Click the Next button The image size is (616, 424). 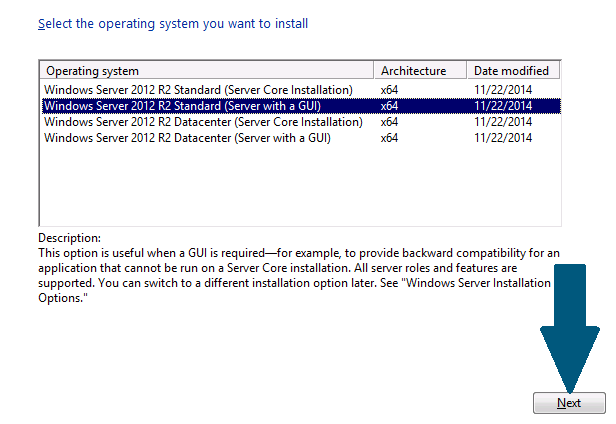[569, 403]
